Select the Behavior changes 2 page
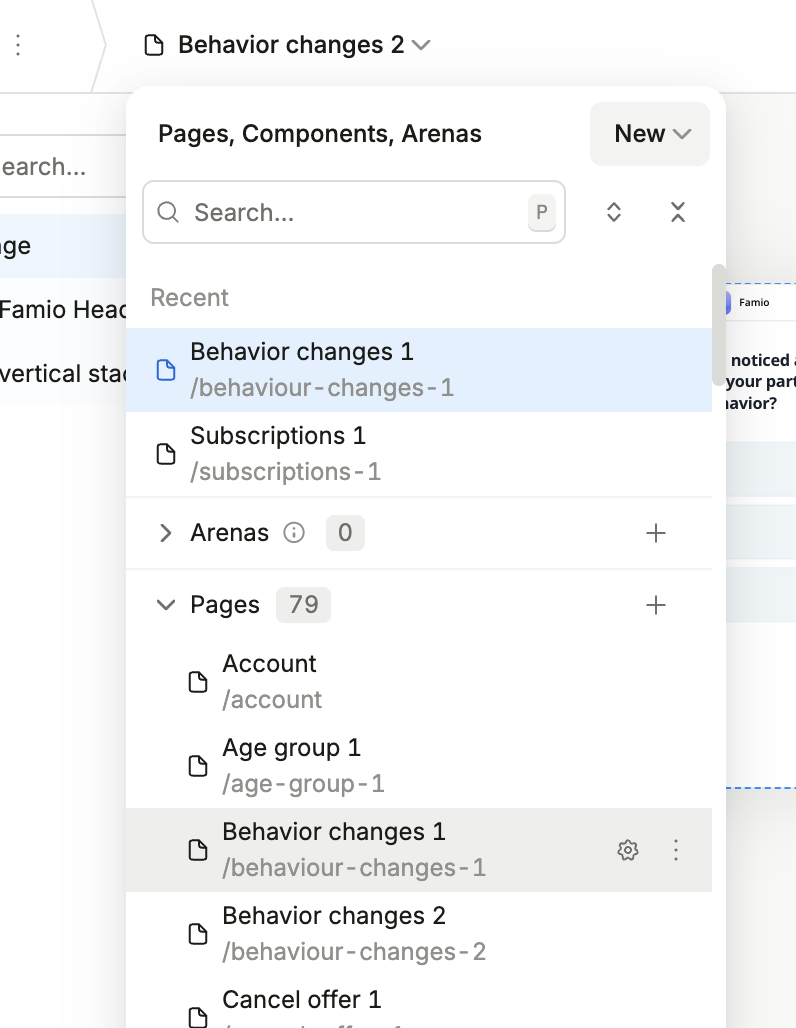Viewport: 796px width, 1028px height. (x=334, y=933)
